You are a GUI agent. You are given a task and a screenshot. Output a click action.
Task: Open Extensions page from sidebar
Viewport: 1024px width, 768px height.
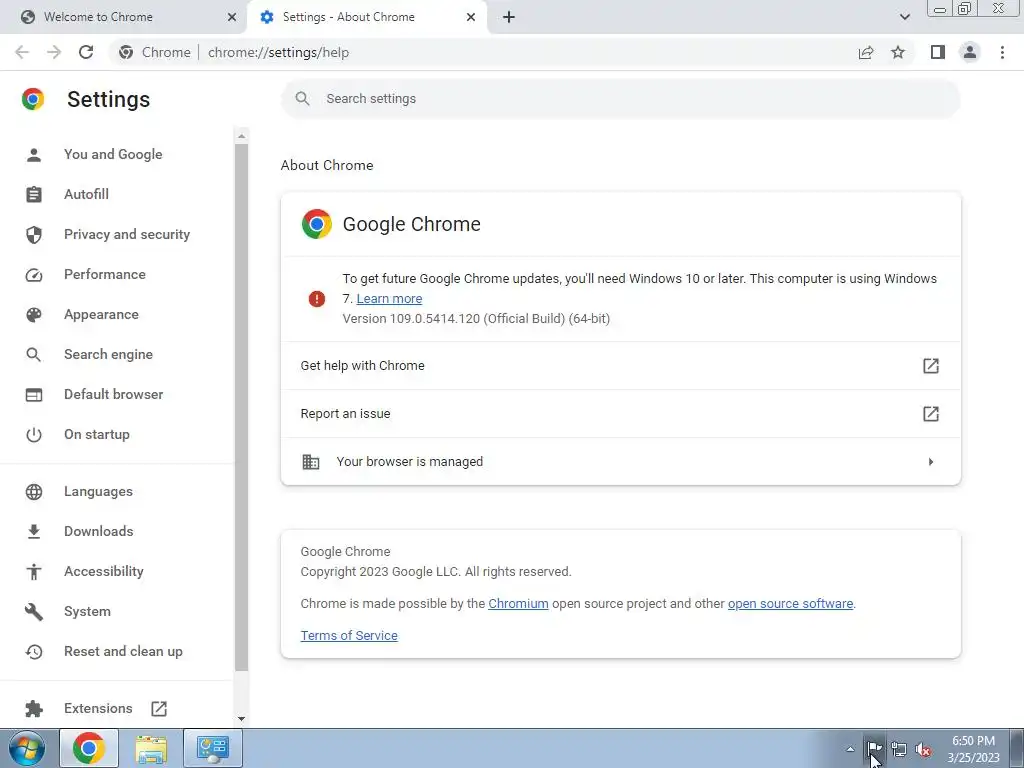click(x=98, y=709)
